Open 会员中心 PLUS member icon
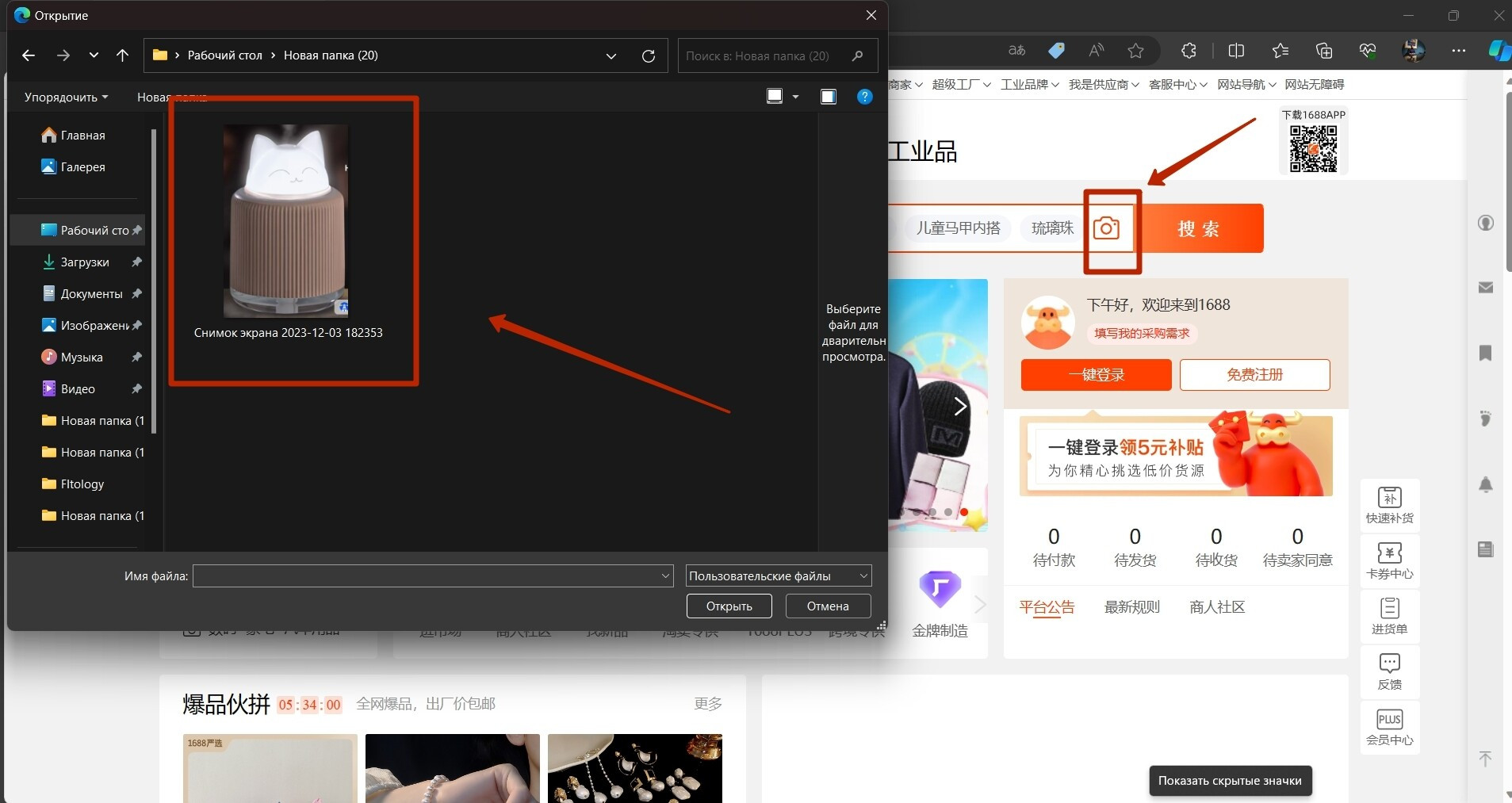Screen dimensions: 1512x803 (1390, 727)
